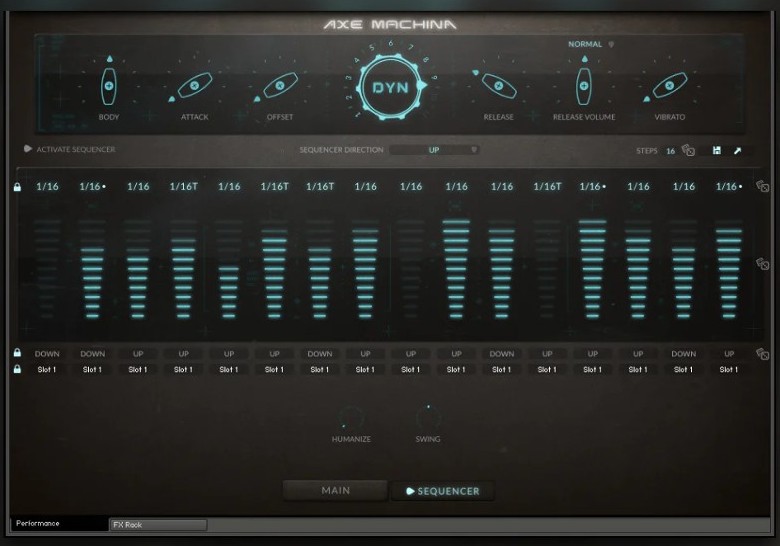Click the export arrow icon beside save
Image resolution: width=780 pixels, height=546 pixels.
pyautogui.click(x=738, y=150)
